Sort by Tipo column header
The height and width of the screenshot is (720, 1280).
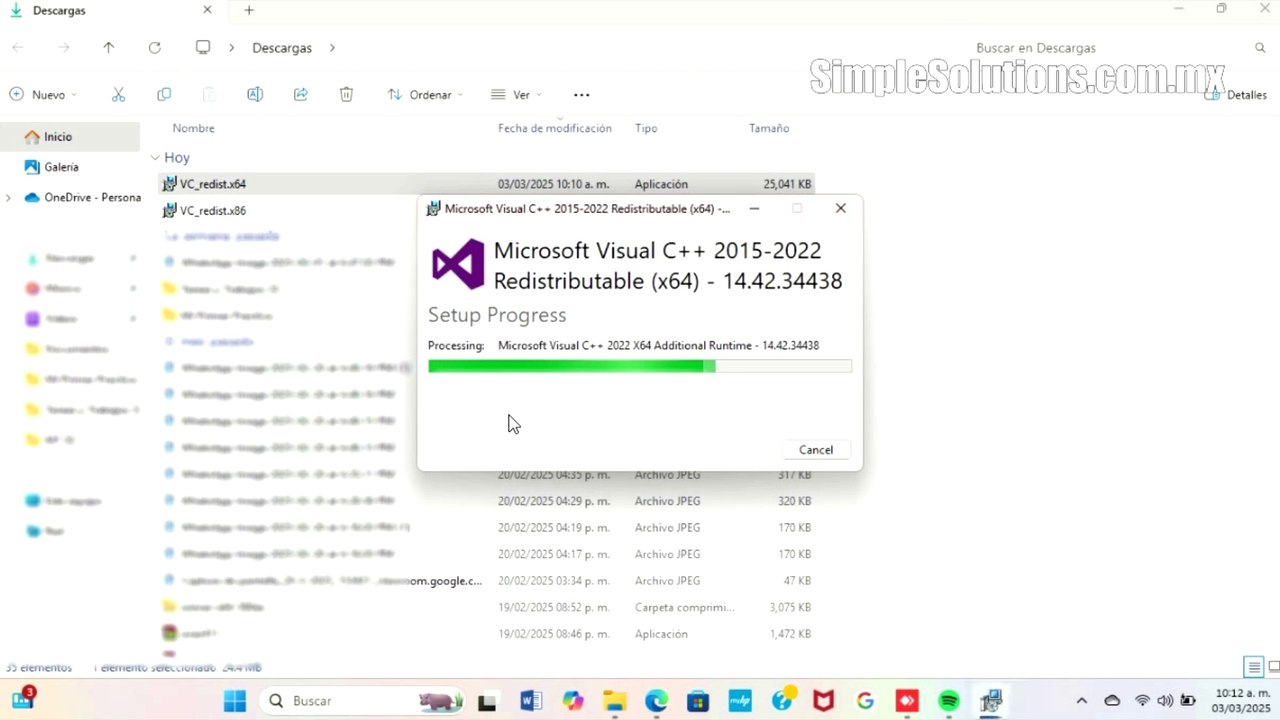(x=646, y=128)
